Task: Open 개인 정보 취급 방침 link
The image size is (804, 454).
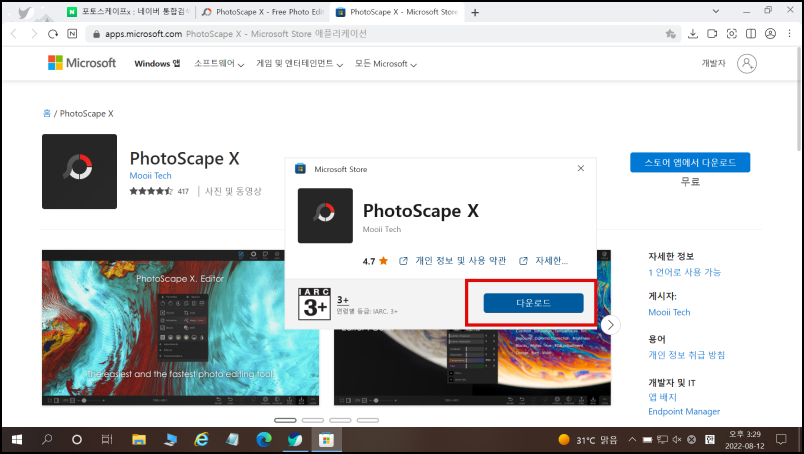Action: pyautogui.click(x=687, y=355)
